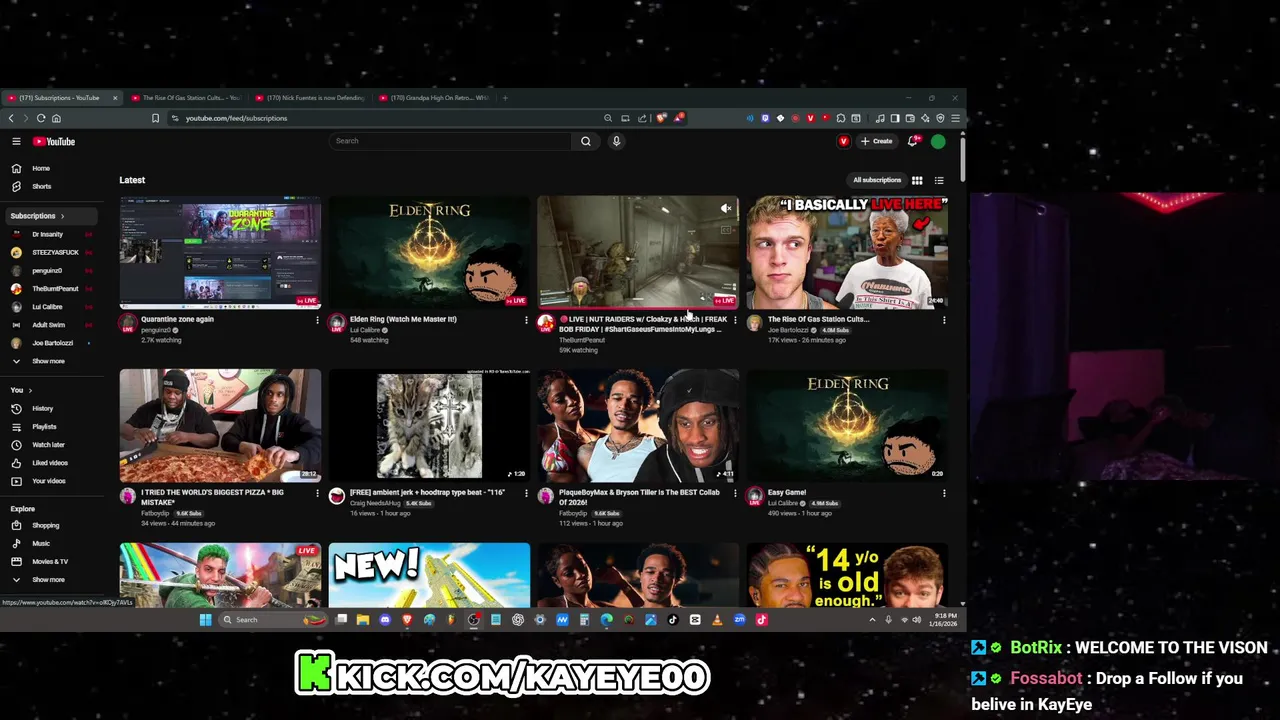The image size is (1280, 720).
Task: Open Liked videos in sidebar
Action: [x=52, y=463]
